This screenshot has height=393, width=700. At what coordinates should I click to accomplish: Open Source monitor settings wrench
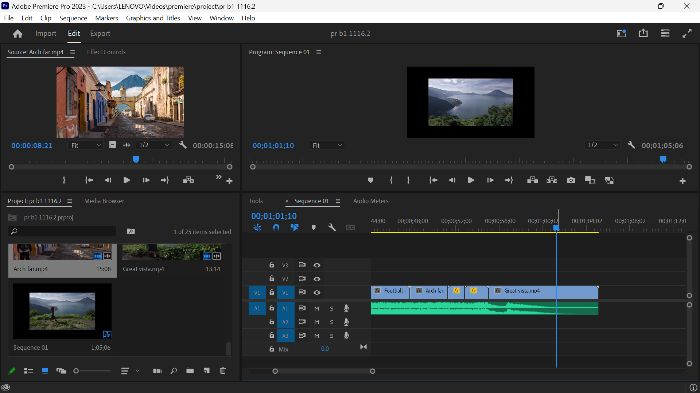(x=183, y=145)
